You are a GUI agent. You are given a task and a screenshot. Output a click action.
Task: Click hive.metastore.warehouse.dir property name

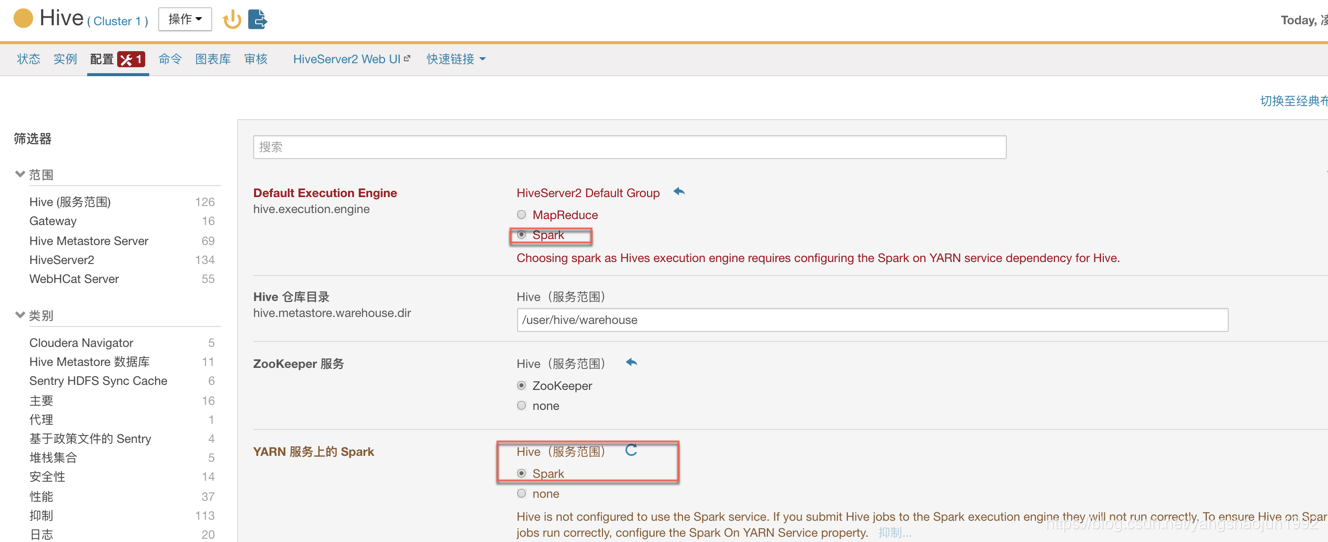[x=332, y=313]
